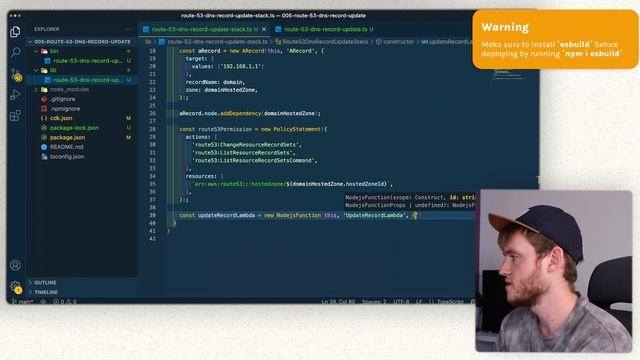
Task: Click the LF end-of-line status entry
Action: click(419, 301)
